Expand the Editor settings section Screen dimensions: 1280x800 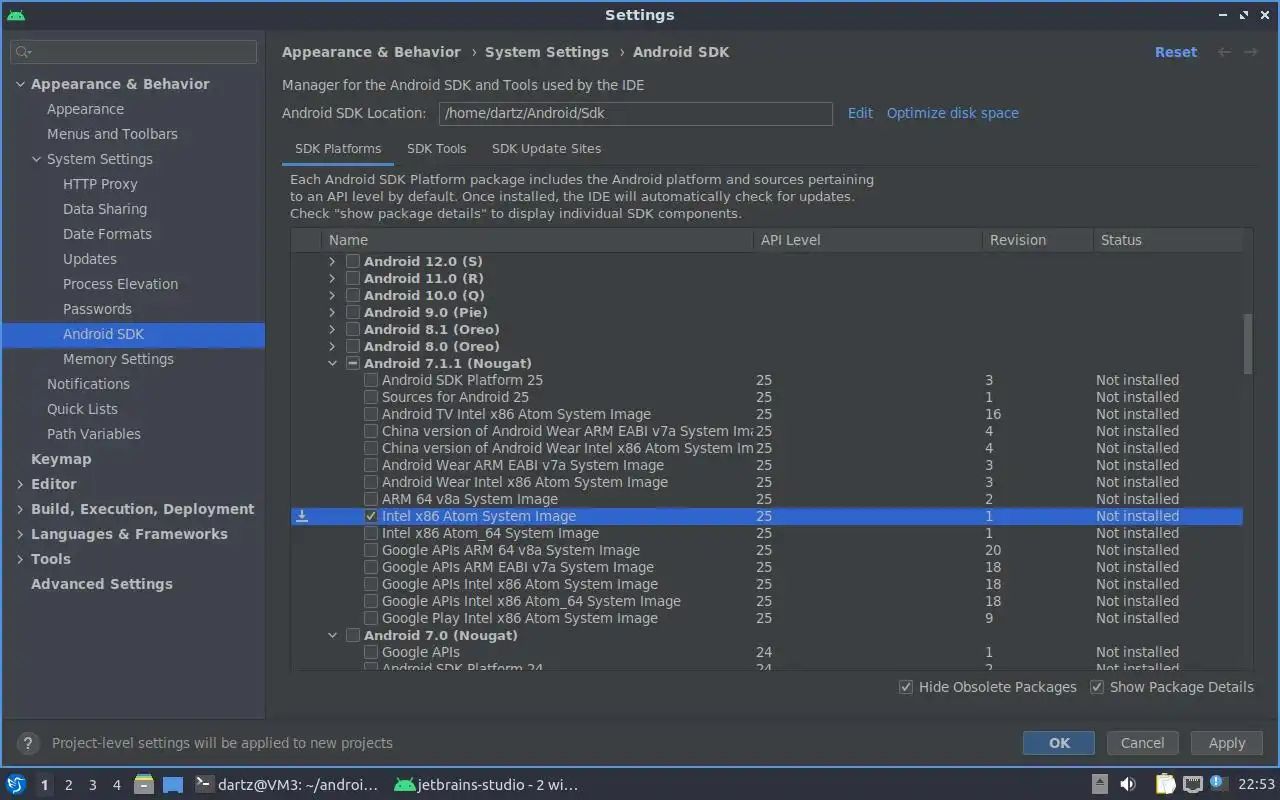tap(20, 484)
